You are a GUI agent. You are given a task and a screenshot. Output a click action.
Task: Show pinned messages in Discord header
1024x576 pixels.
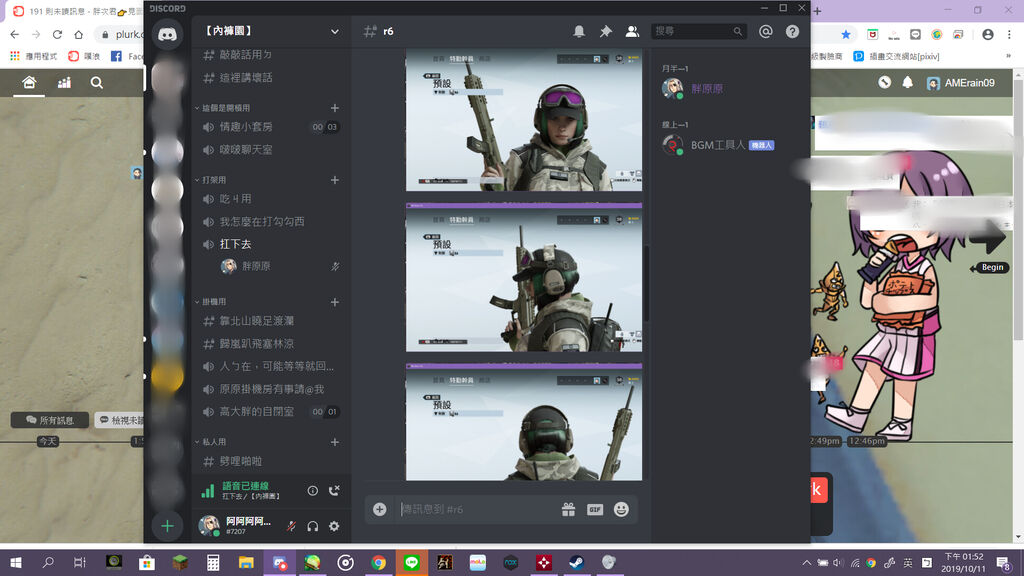[x=605, y=31]
